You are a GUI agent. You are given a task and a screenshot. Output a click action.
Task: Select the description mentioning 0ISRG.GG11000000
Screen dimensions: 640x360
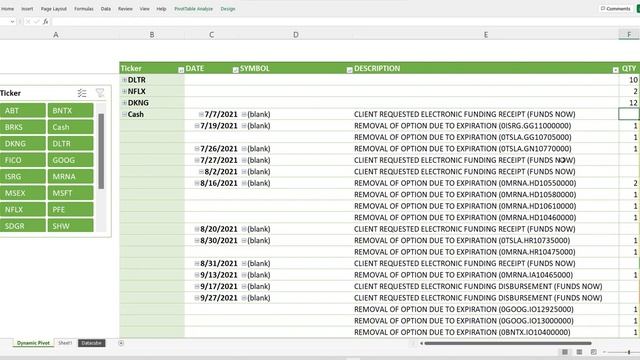462,126
